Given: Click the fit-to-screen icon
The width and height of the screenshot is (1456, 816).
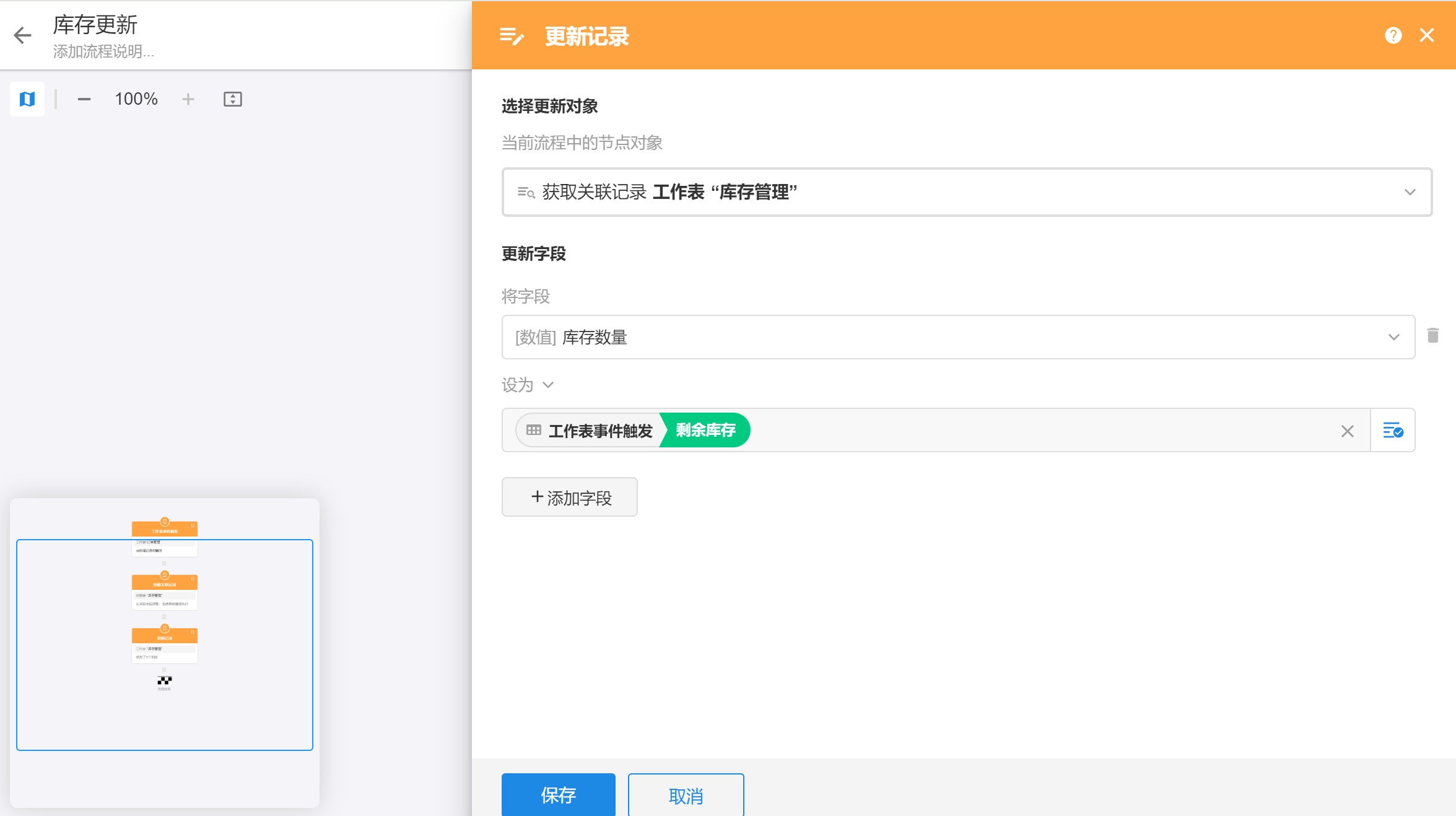Looking at the screenshot, I should pyautogui.click(x=233, y=99).
